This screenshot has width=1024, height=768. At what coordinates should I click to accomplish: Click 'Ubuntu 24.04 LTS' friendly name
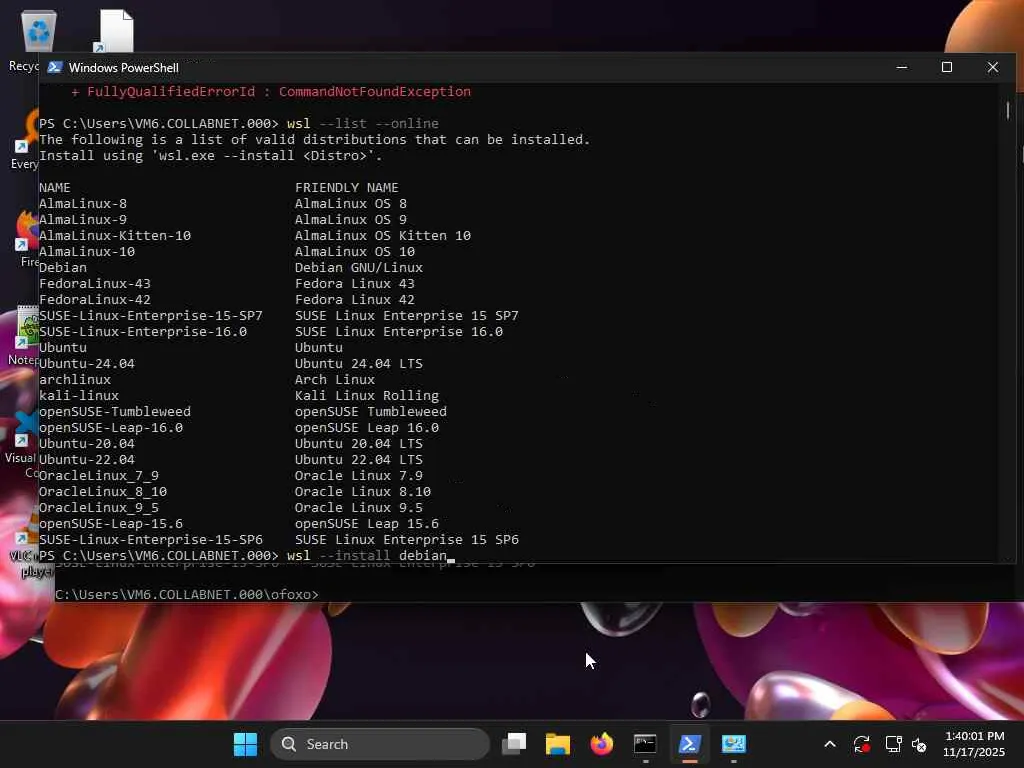point(359,364)
